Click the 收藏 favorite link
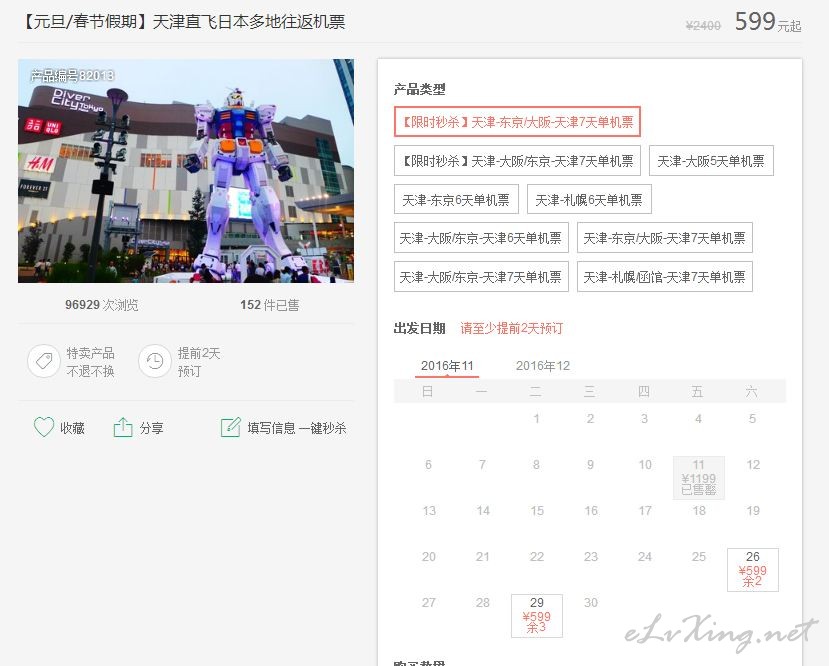 point(72,428)
